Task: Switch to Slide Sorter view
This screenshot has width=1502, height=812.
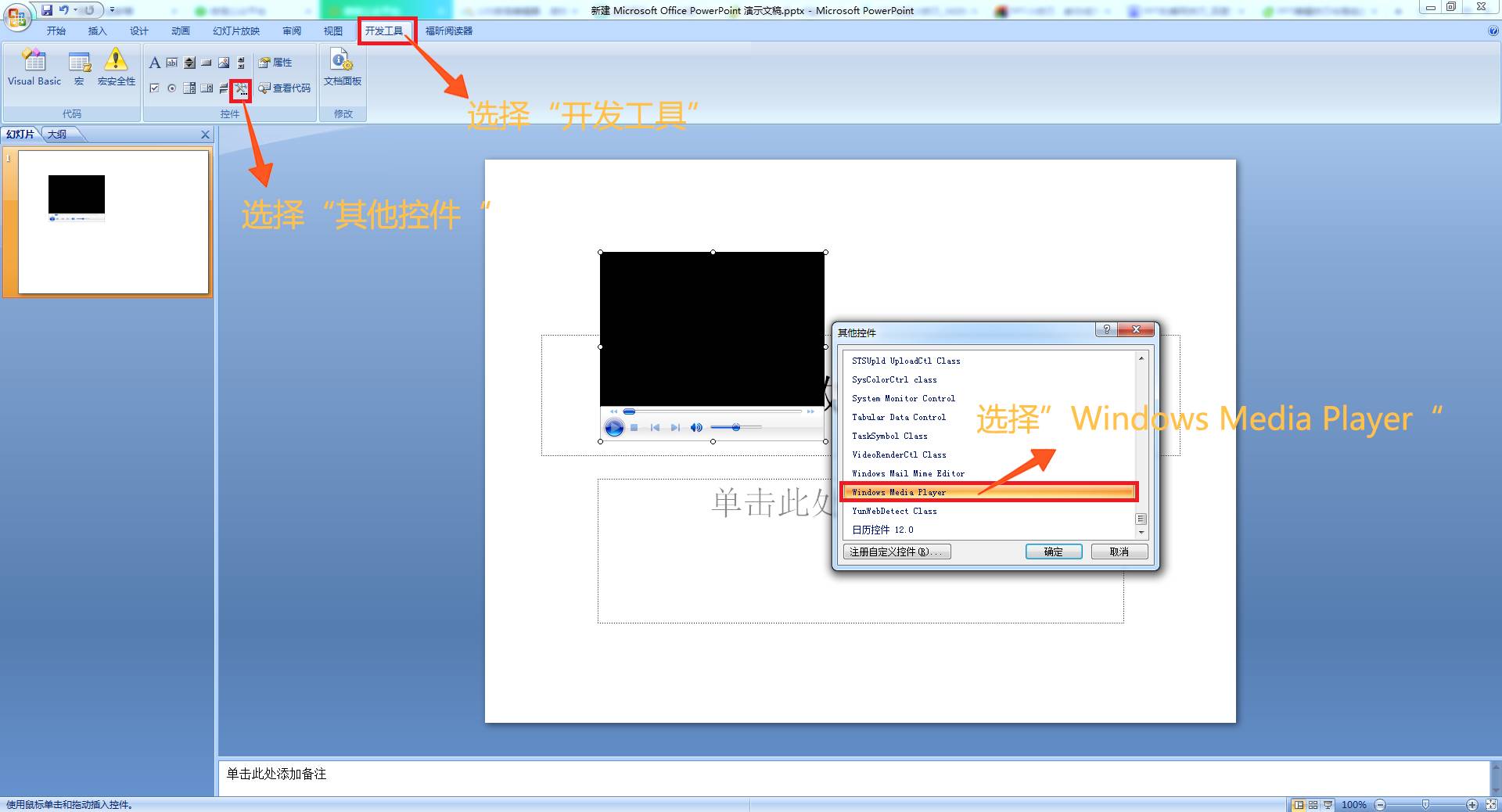Action: click(1313, 805)
